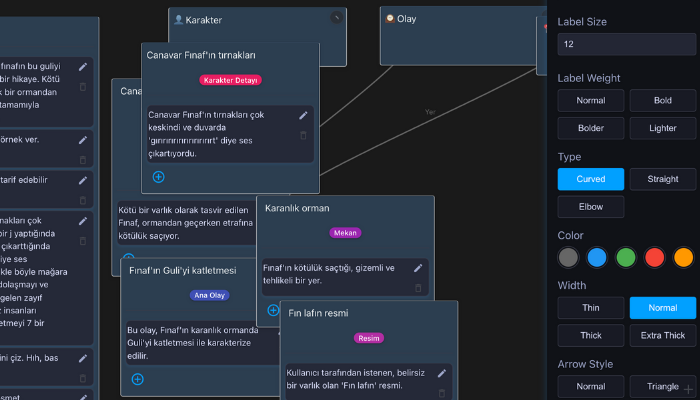Add item to Karanlık orman card
This screenshot has height=400, width=700.
pyautogui.click(x=273, y=310)
